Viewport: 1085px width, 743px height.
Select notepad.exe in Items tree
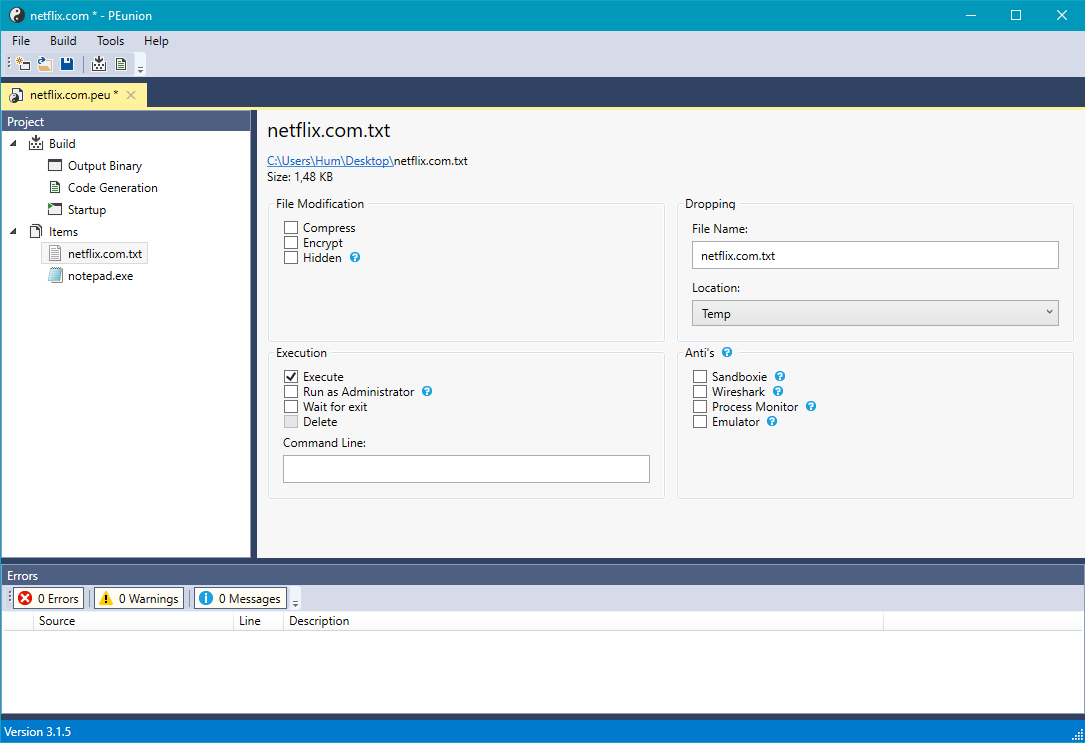click(x=100, y=275)
